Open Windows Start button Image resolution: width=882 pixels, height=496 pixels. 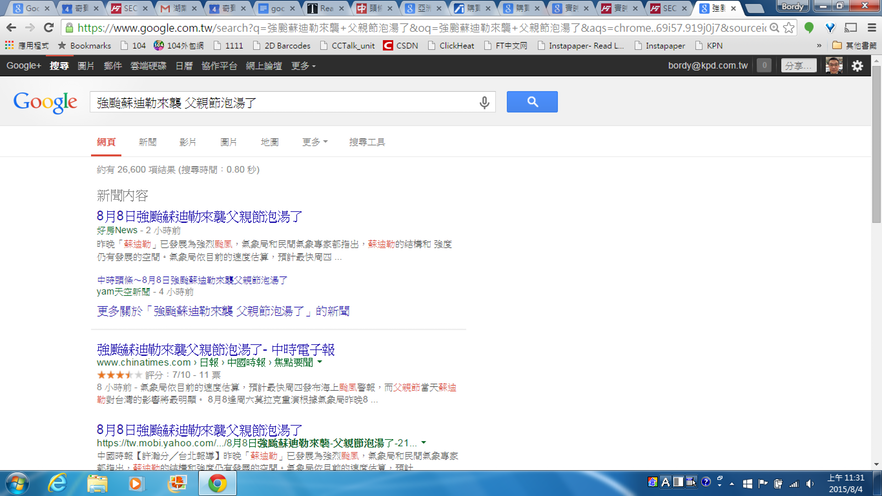coord(17,484)
